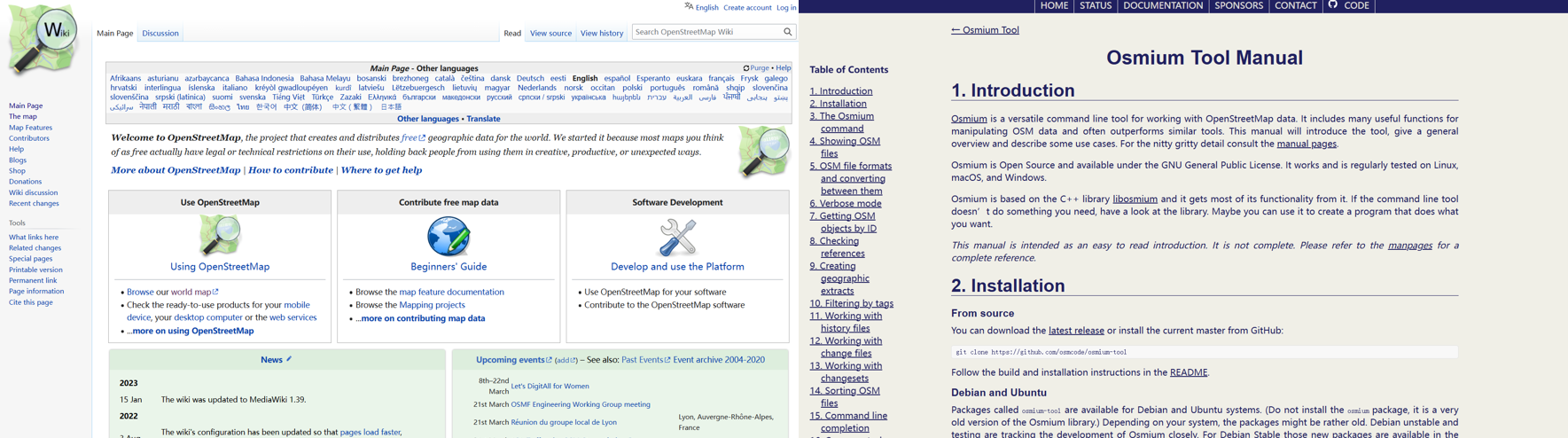Viewport: 1568px width, 438px height.
Task: Open Let's DigitAll for Women event
Action: tap(550, 387)
